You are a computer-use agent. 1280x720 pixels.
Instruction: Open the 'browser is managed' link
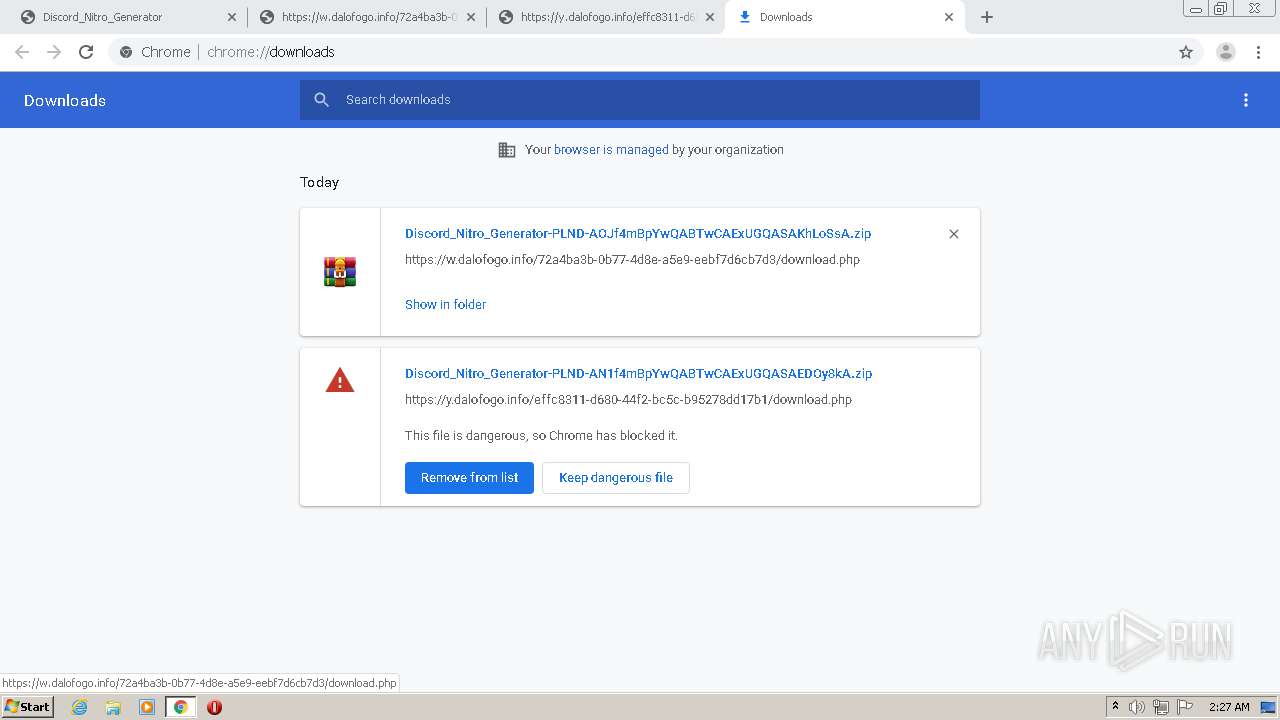click(611, 150)
